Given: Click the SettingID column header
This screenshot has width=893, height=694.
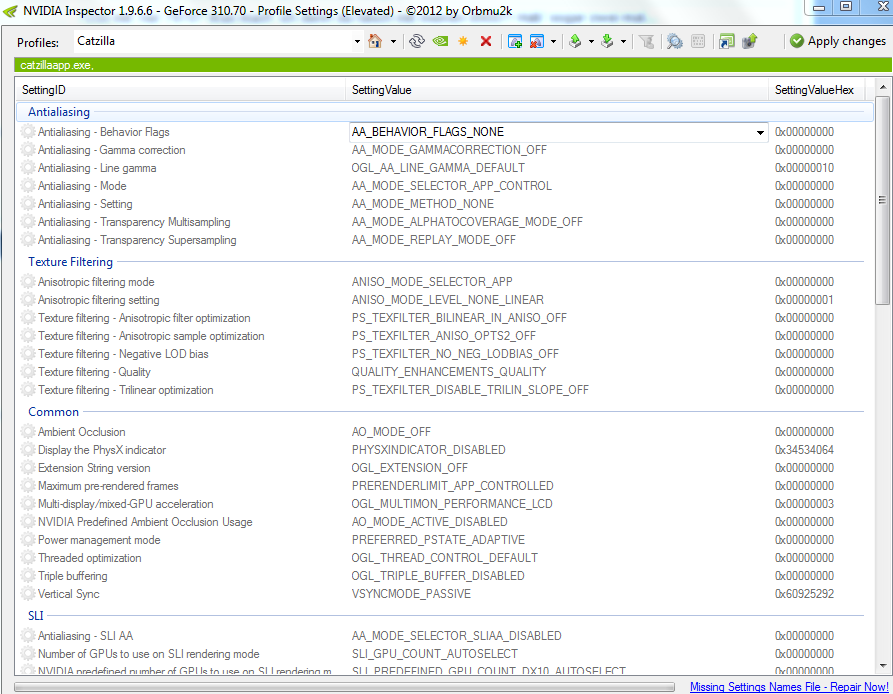Looking at the screenshot, I should click(x=181, y=90).
